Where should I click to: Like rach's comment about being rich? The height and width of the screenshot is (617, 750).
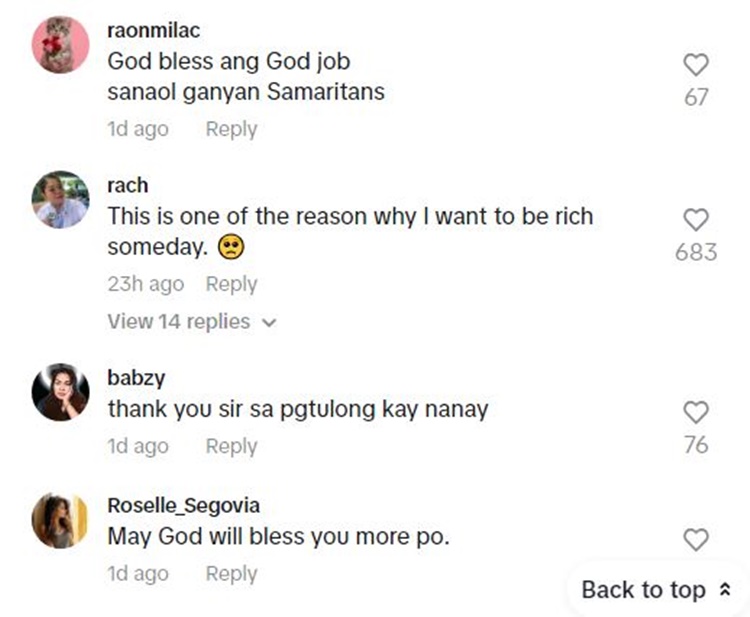pos(695,220)
